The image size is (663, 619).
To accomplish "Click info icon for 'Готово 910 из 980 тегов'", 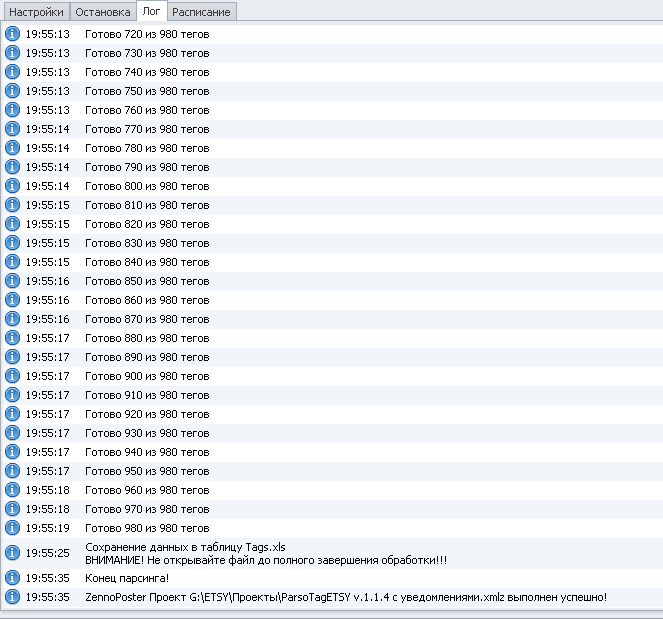I will (x=12, y=395).
